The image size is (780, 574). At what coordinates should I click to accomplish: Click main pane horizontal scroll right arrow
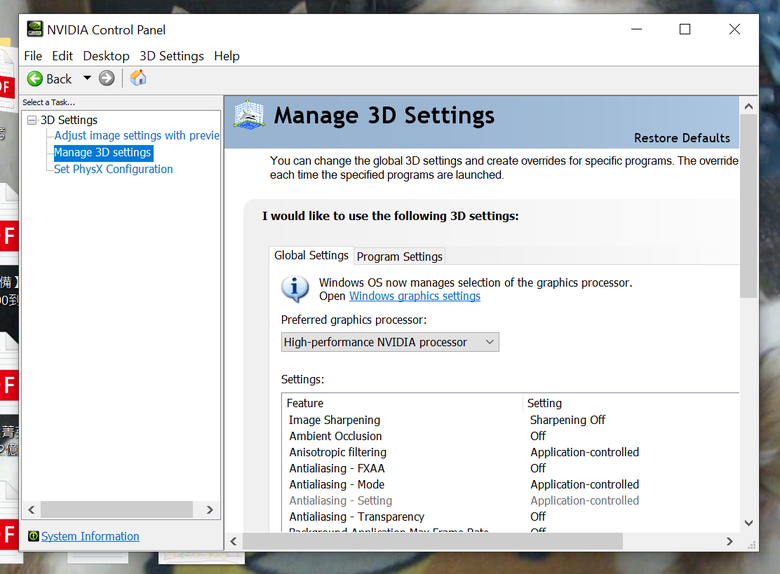tap(729, 541)
